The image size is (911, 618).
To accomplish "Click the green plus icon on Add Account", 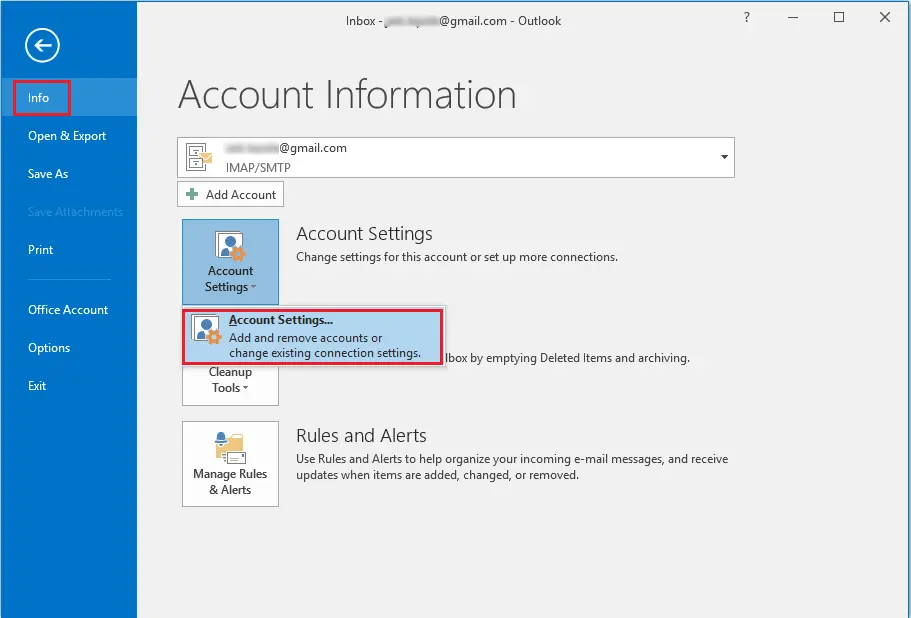I will 192,195.
